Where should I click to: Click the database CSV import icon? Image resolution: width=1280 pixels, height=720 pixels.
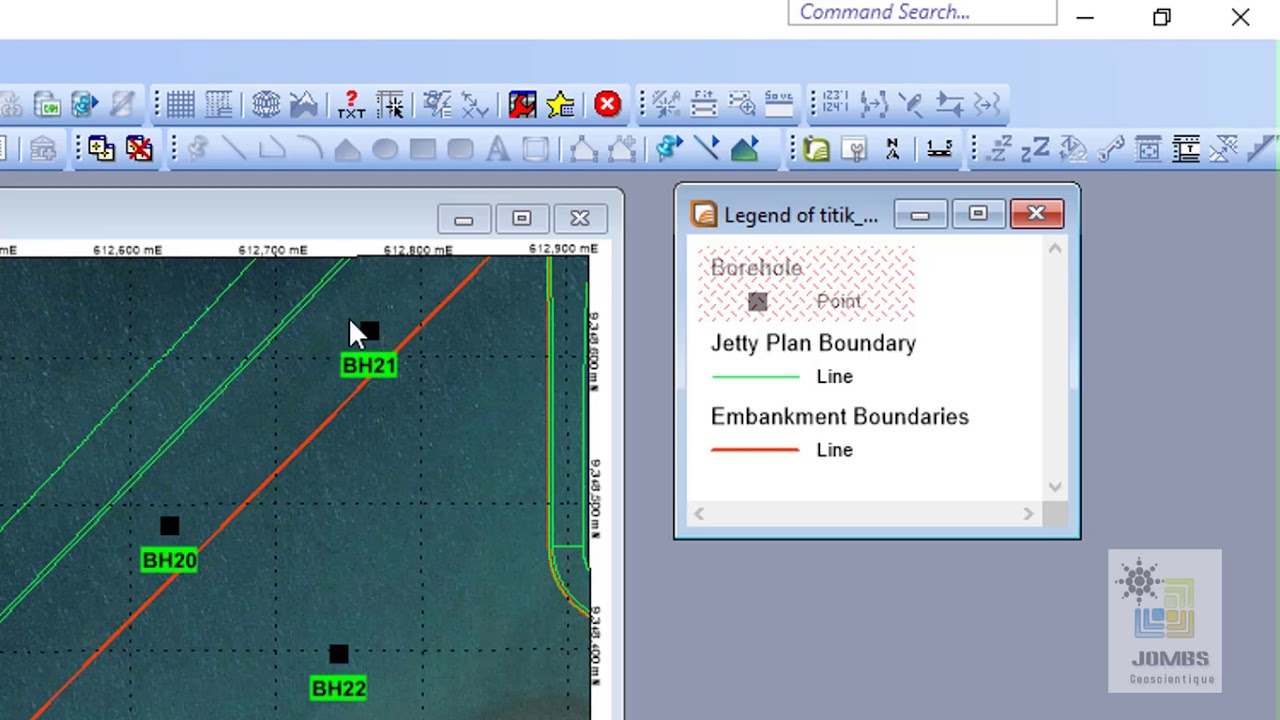pyautogui.click(x=46, y=104)
